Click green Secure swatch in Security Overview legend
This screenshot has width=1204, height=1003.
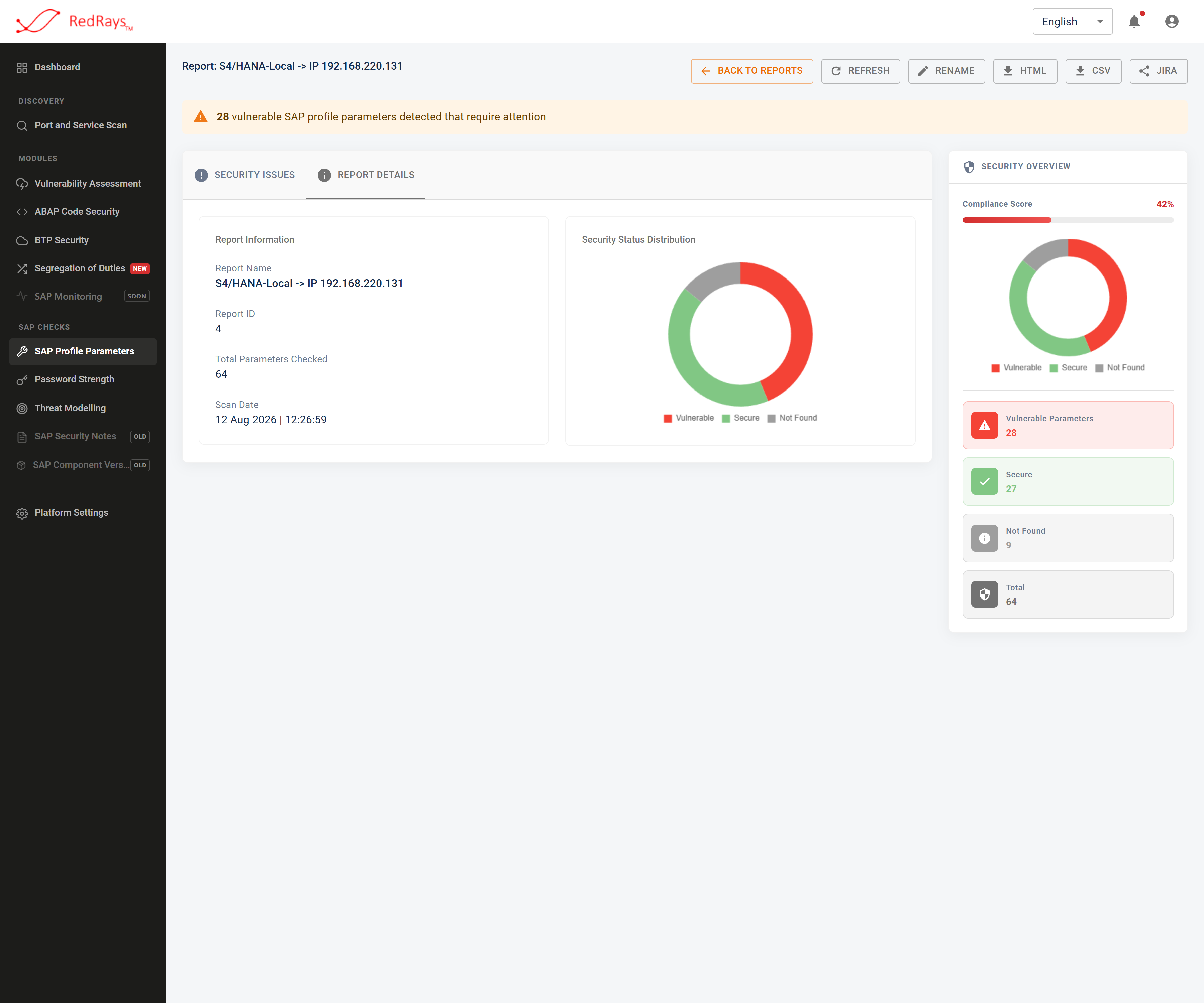click(1053, 368)
